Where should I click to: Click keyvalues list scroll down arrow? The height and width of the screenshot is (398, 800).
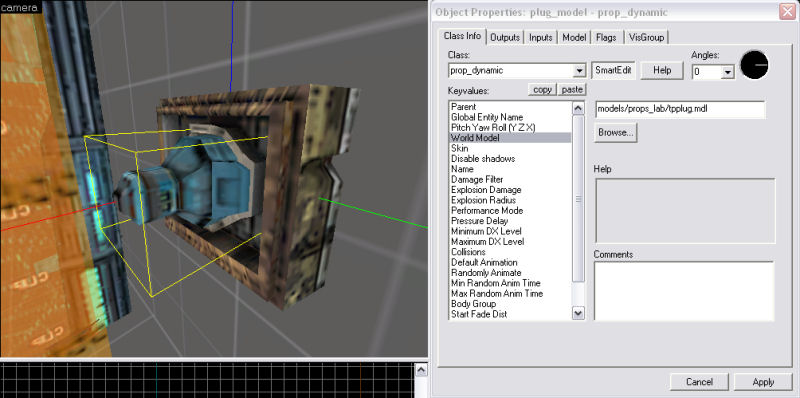pos(578,313)
